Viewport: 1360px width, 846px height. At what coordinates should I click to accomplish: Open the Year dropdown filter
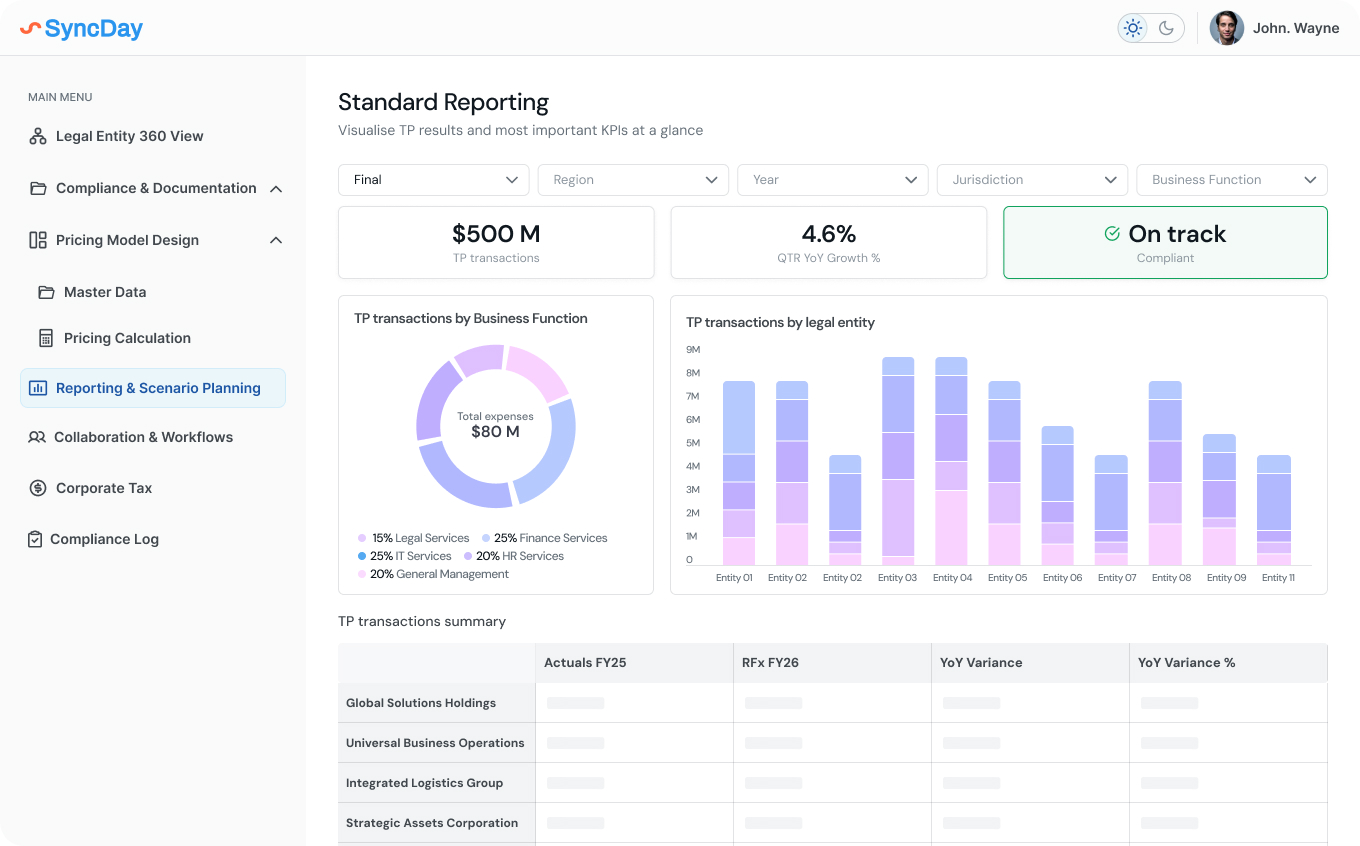coord(832,180)
